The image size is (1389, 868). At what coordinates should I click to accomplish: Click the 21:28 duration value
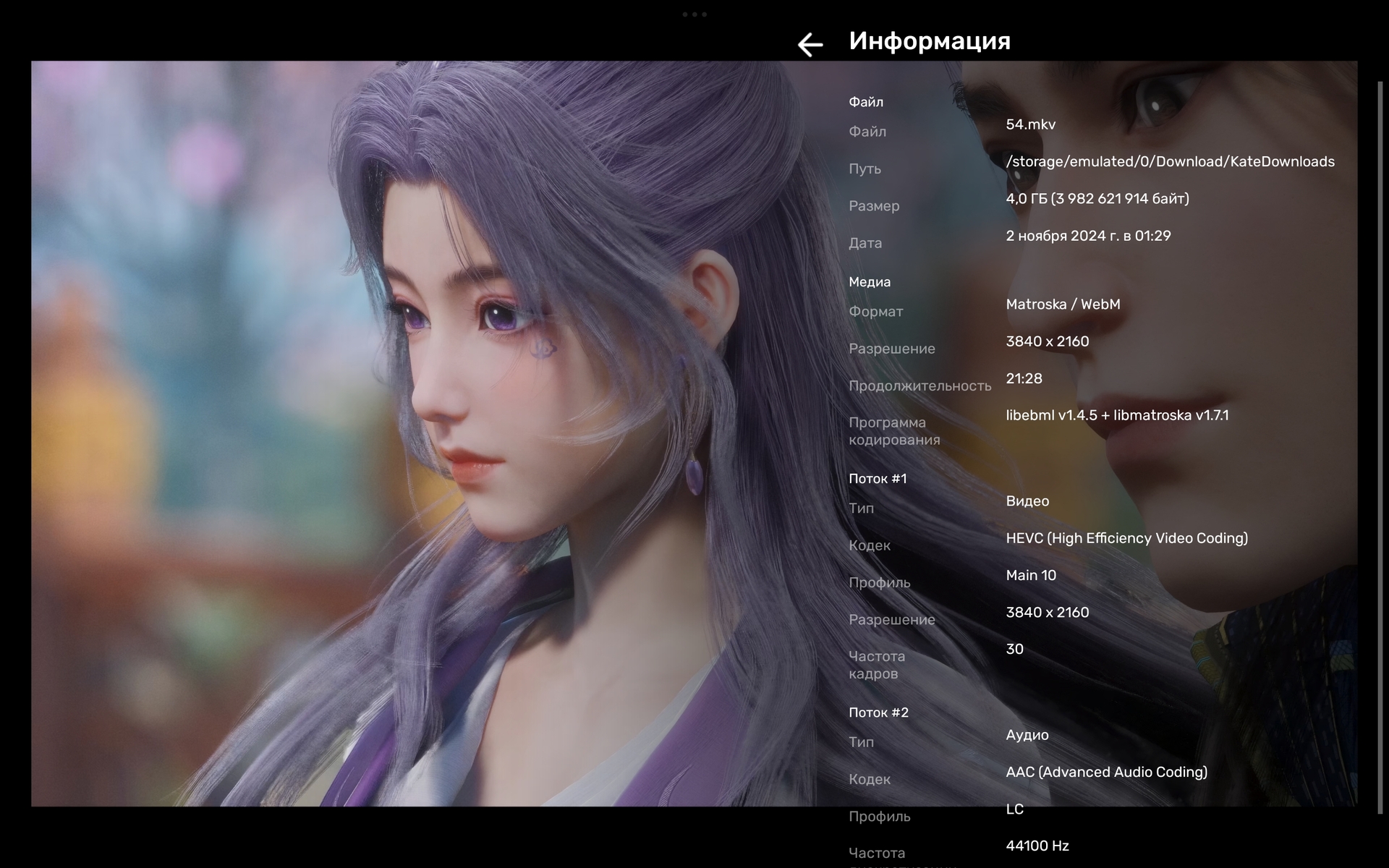1024,378
